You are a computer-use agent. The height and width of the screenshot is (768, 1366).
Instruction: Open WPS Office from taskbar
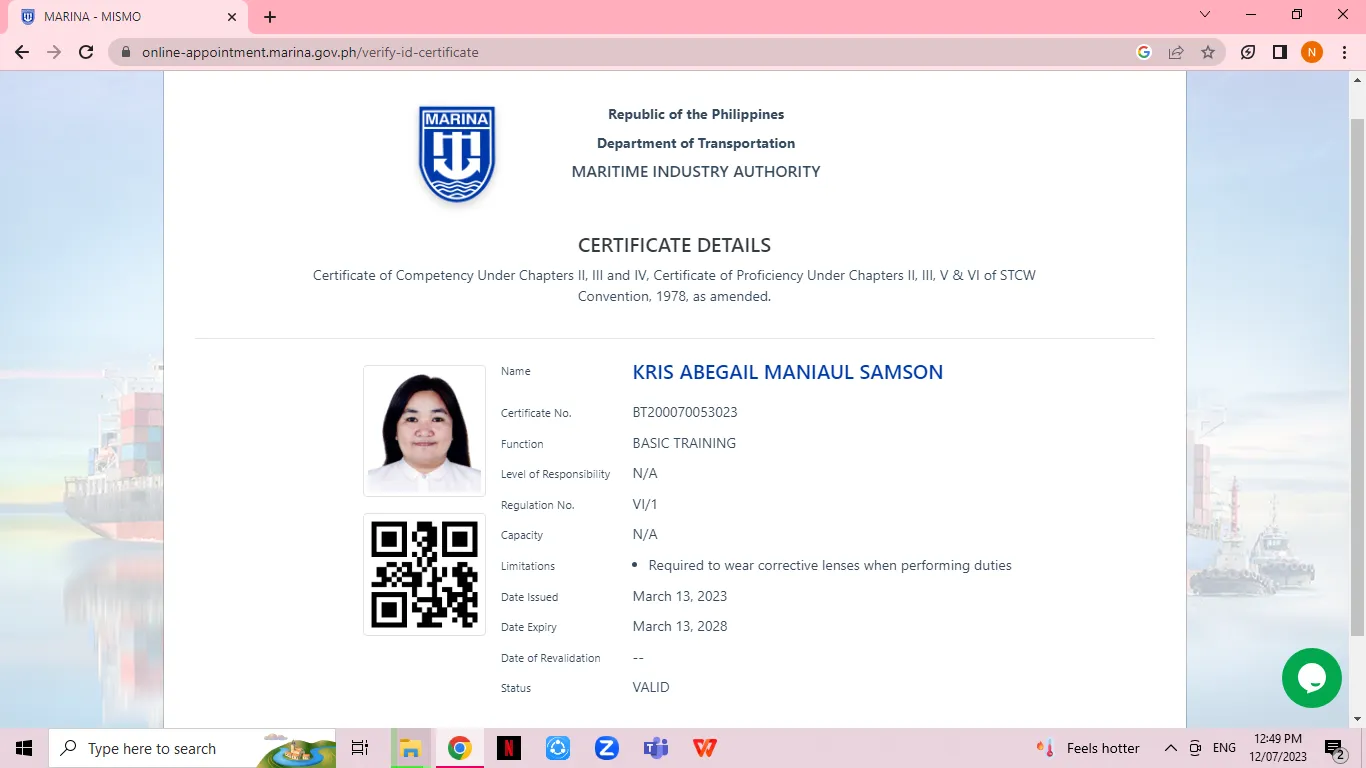coord(704,748)
